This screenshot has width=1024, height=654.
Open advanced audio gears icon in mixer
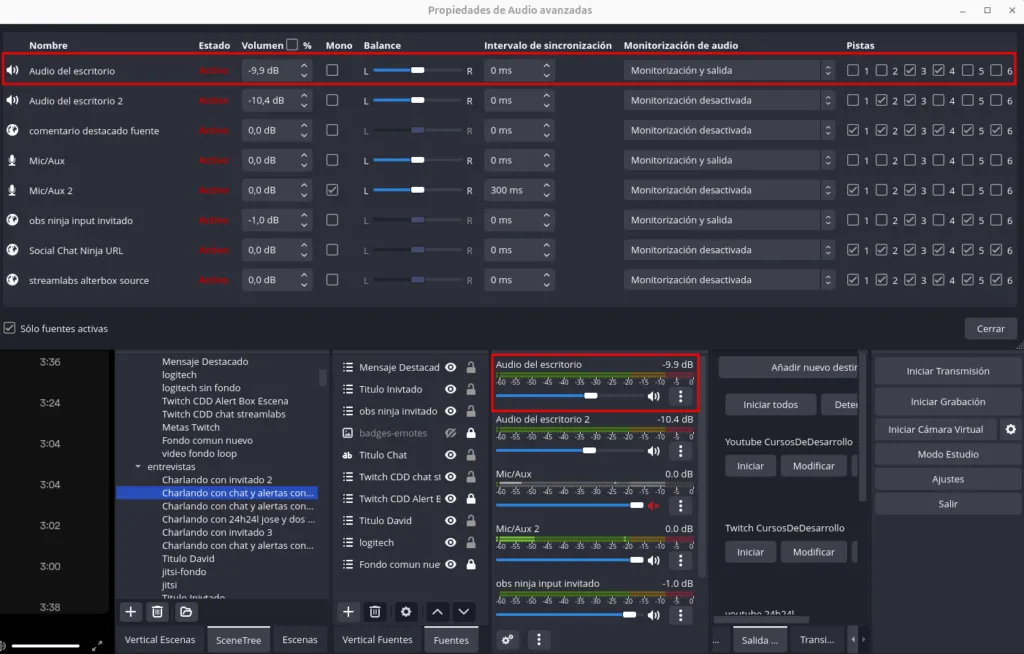[x=508, y=639]
